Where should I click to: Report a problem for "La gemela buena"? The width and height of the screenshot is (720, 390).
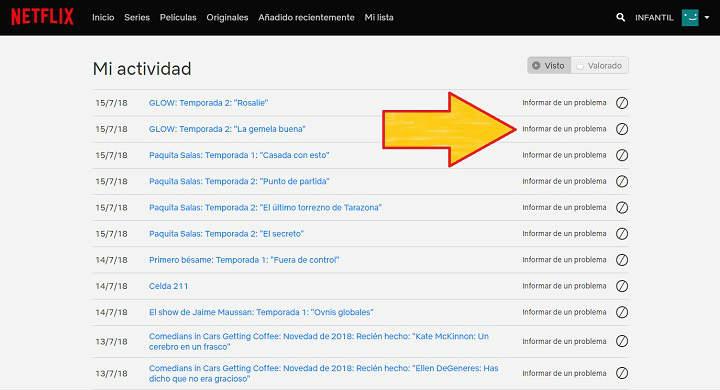(x=564, y=129)
